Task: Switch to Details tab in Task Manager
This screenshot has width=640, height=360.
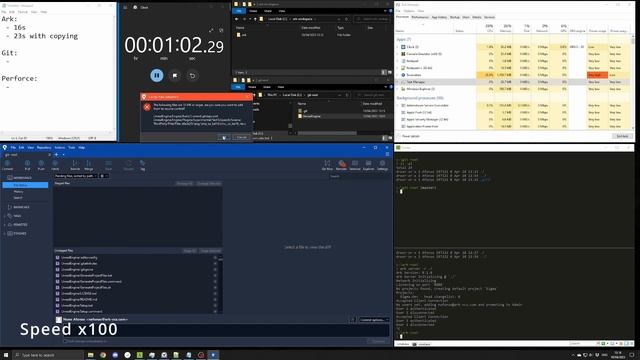Action: coord(477,17)
